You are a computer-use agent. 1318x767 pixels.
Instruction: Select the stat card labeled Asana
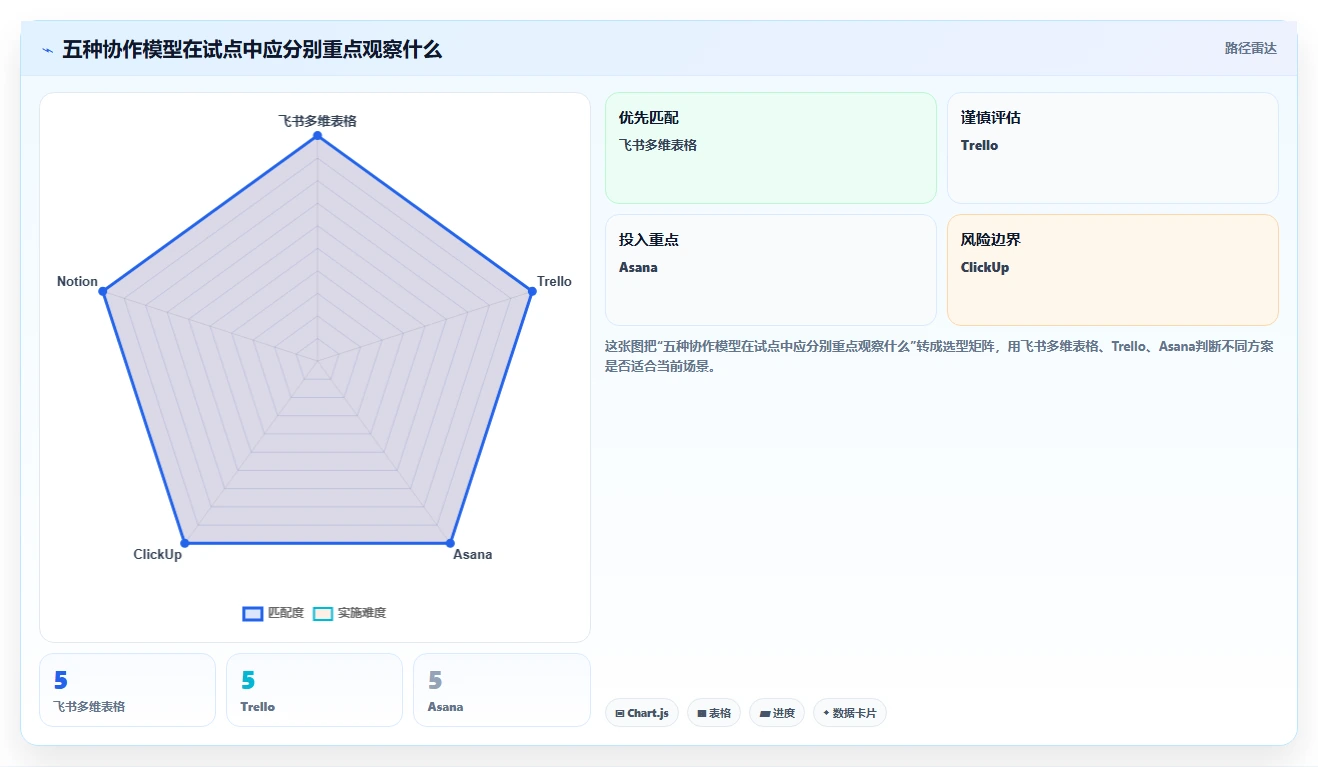pos(502,690)
